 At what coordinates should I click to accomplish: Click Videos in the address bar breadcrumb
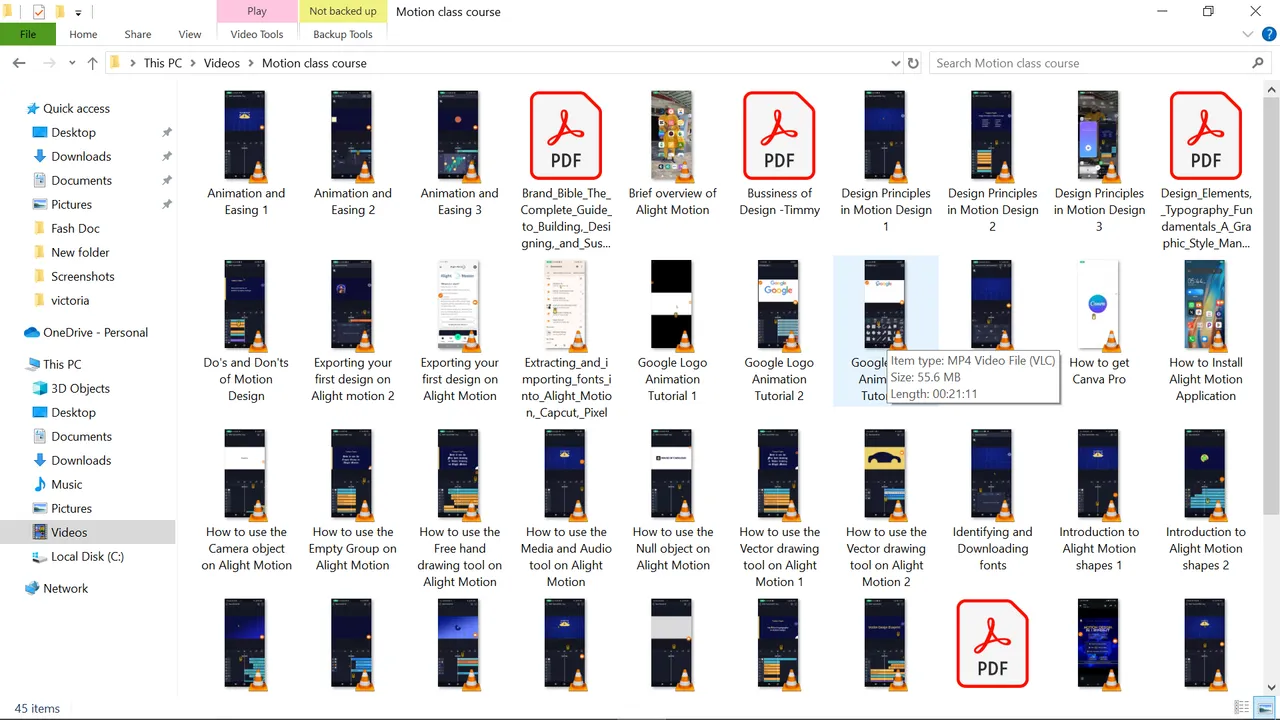click(222, 63)
